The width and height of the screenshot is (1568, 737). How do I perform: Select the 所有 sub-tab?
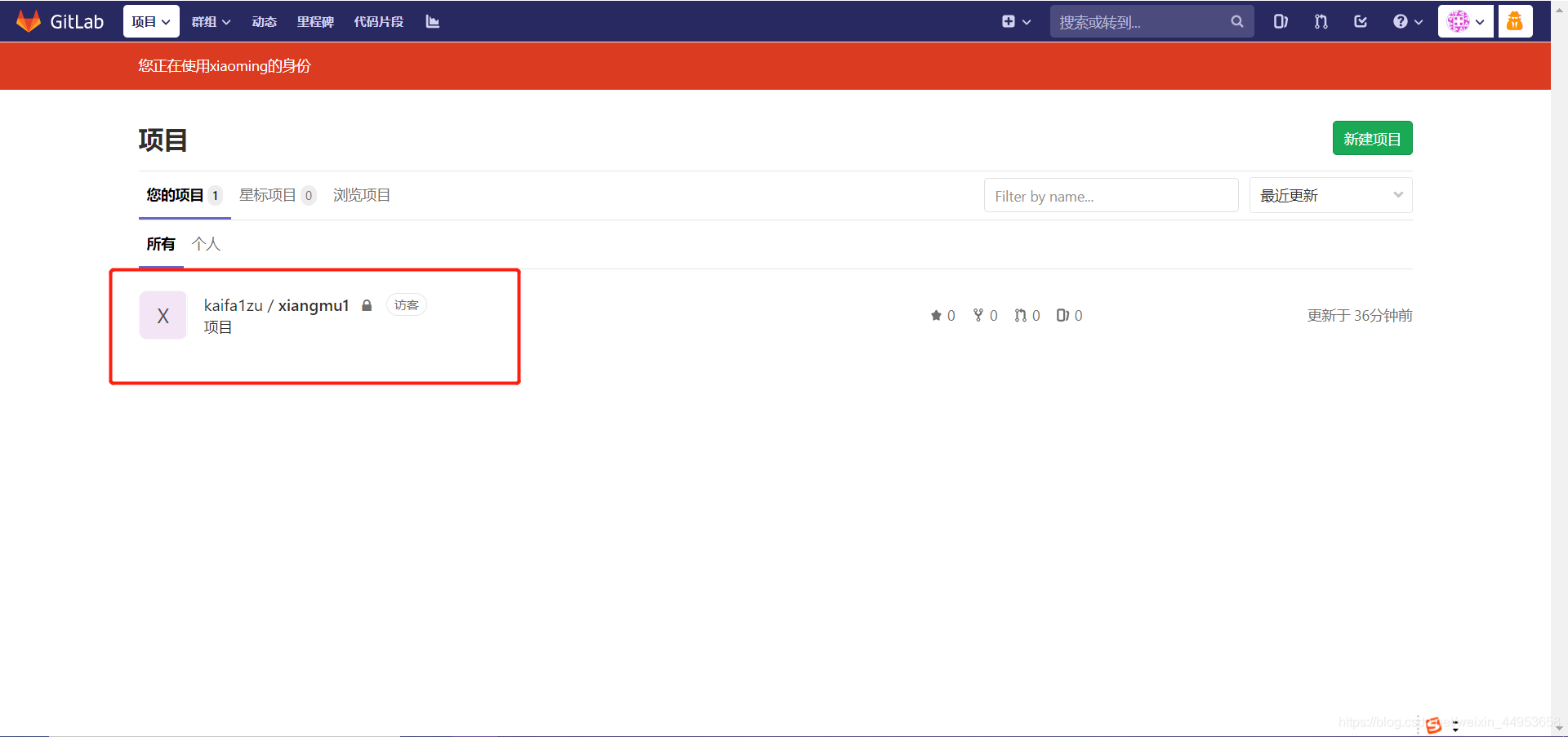(x=161, y=244)
